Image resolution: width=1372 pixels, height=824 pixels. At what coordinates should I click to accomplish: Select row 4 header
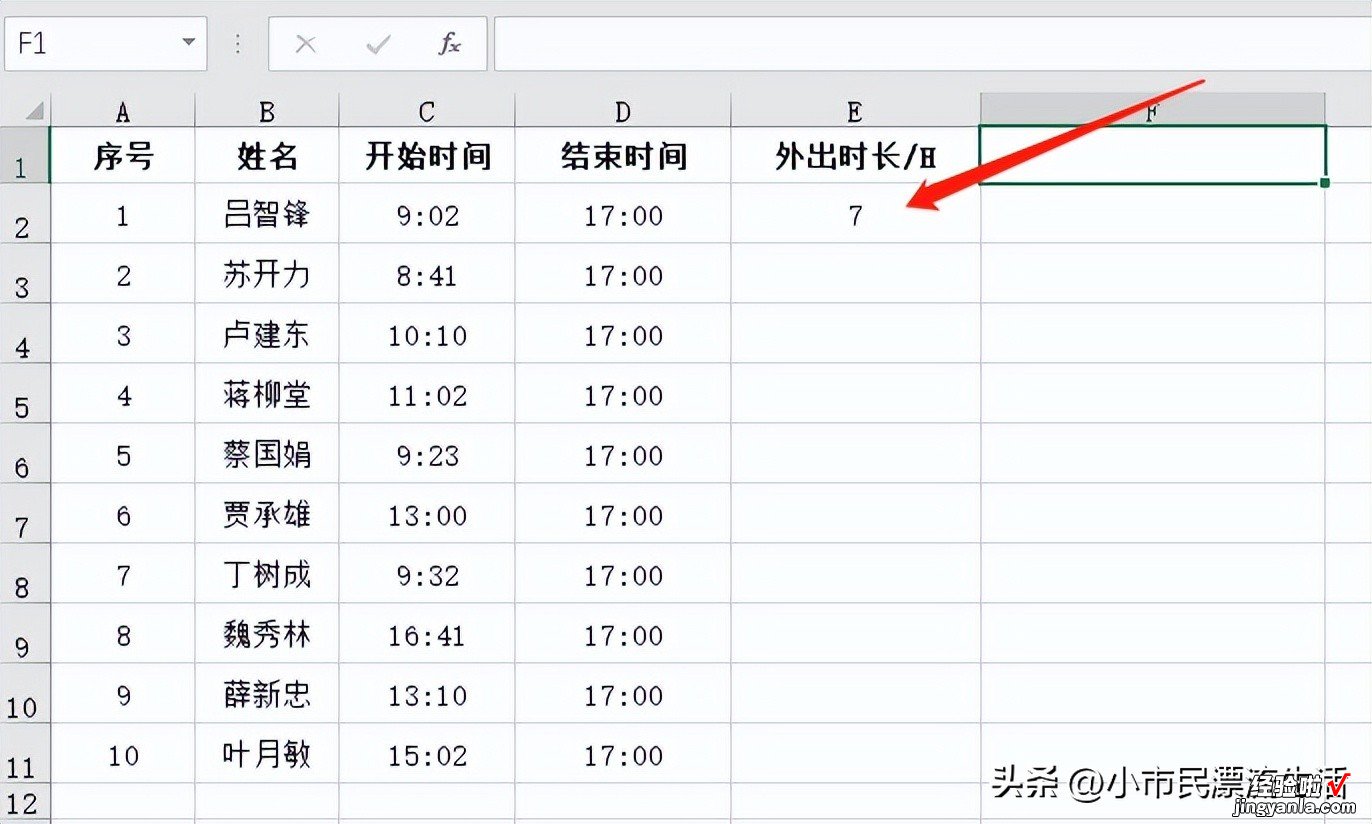[24, 334]
